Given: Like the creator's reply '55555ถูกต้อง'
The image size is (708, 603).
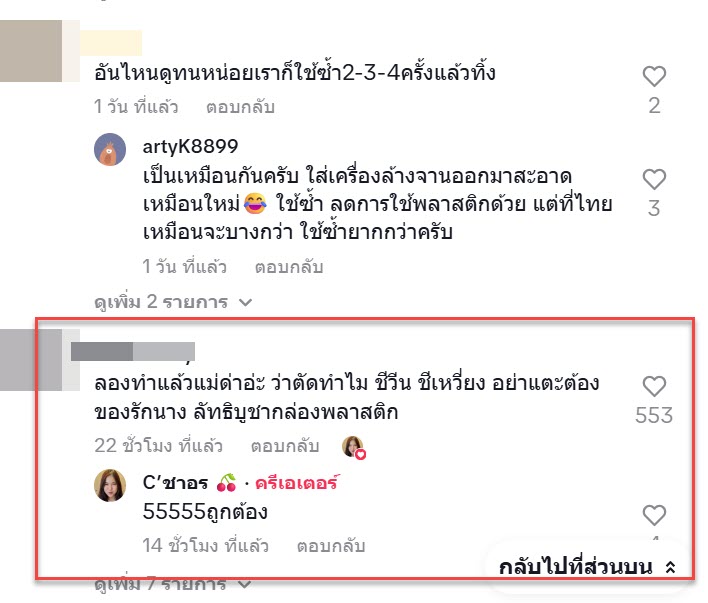Looking at the screenshot, I should (654, 515).
